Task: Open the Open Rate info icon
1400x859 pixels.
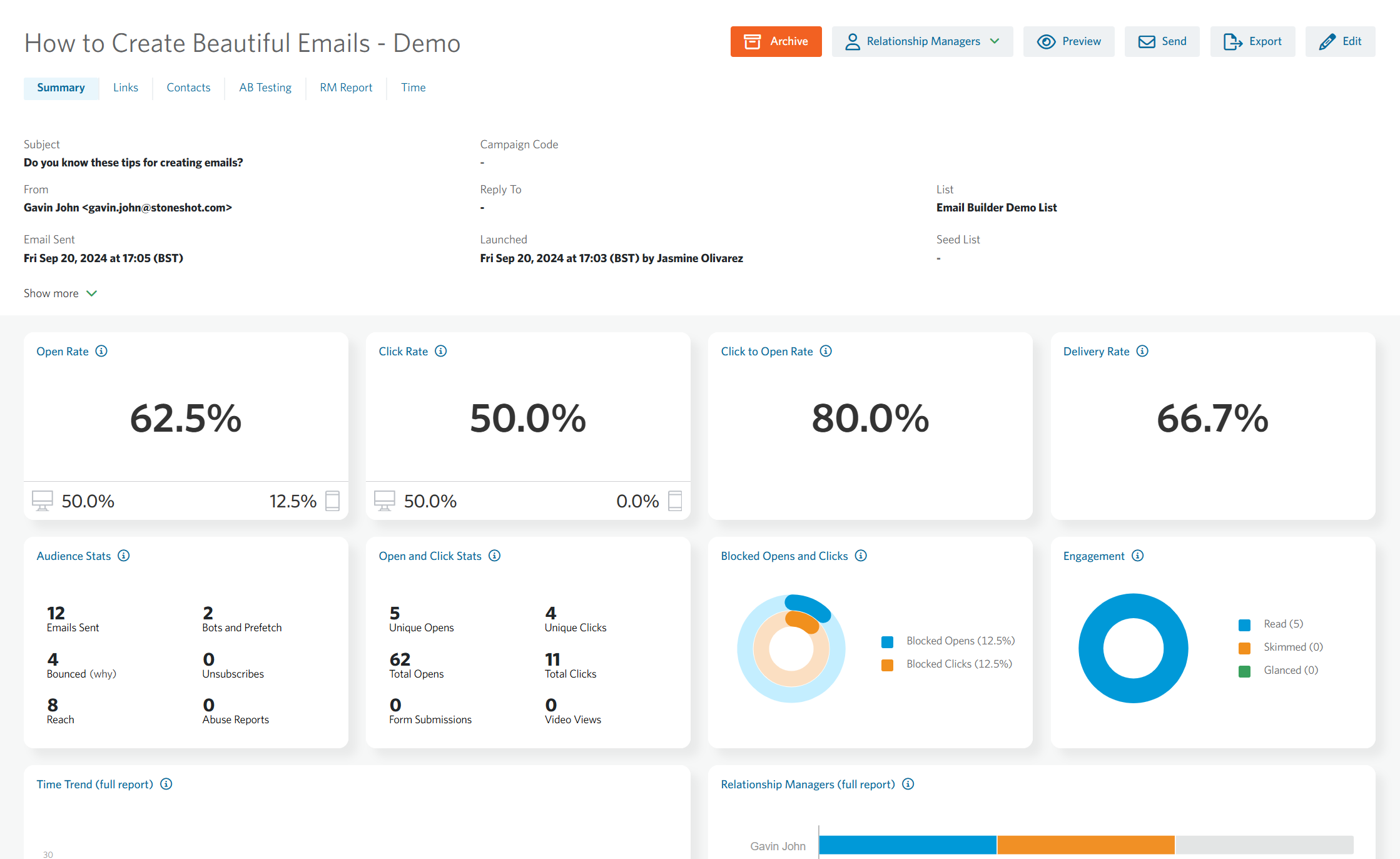Action: coord(101,351)
